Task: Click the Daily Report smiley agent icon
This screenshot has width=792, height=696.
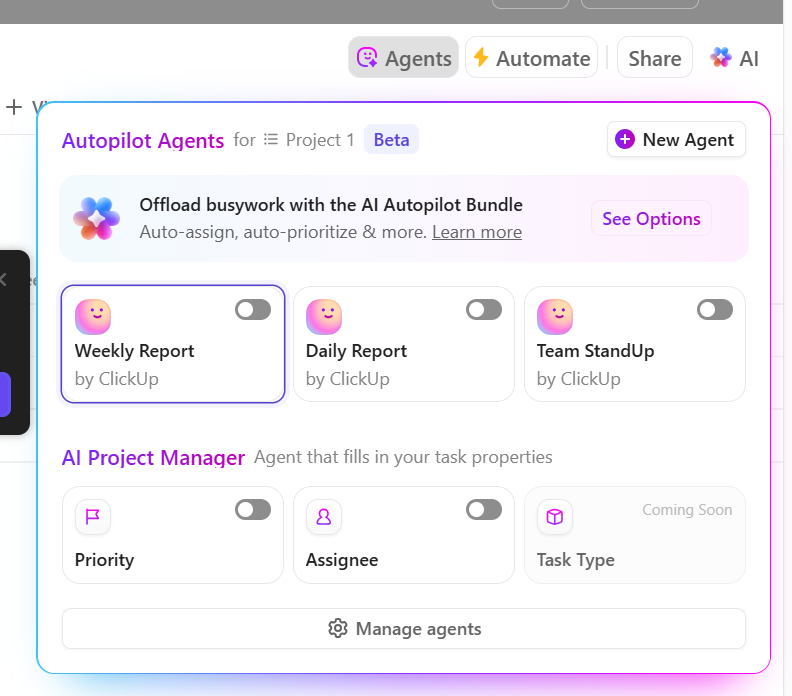Action: pos(324,317)
